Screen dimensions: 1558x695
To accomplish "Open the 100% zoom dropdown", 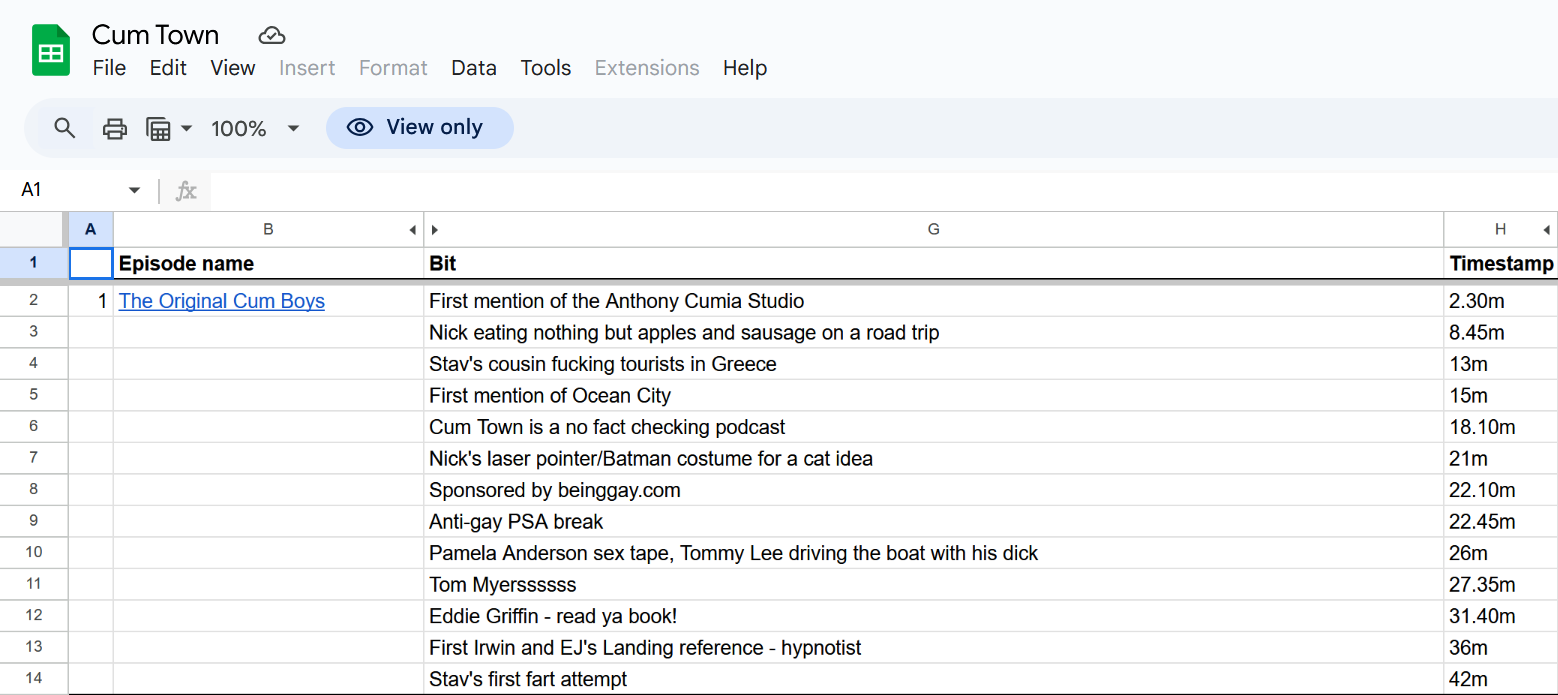I will (x=256, y=128).
